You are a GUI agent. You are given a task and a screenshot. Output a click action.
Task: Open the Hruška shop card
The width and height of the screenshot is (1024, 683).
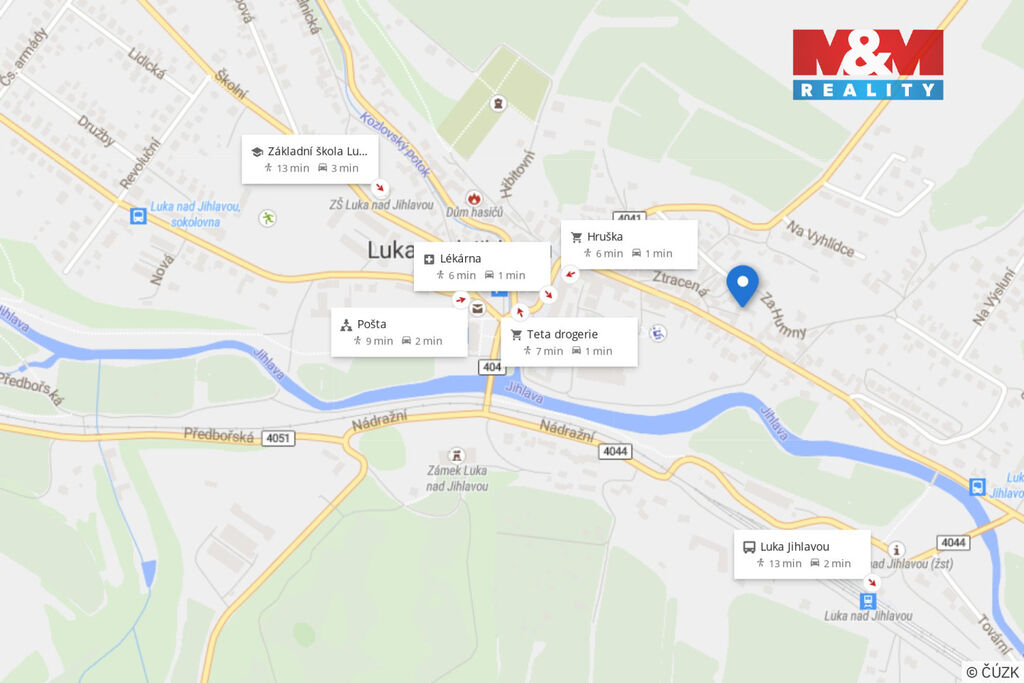coord(629,244)
